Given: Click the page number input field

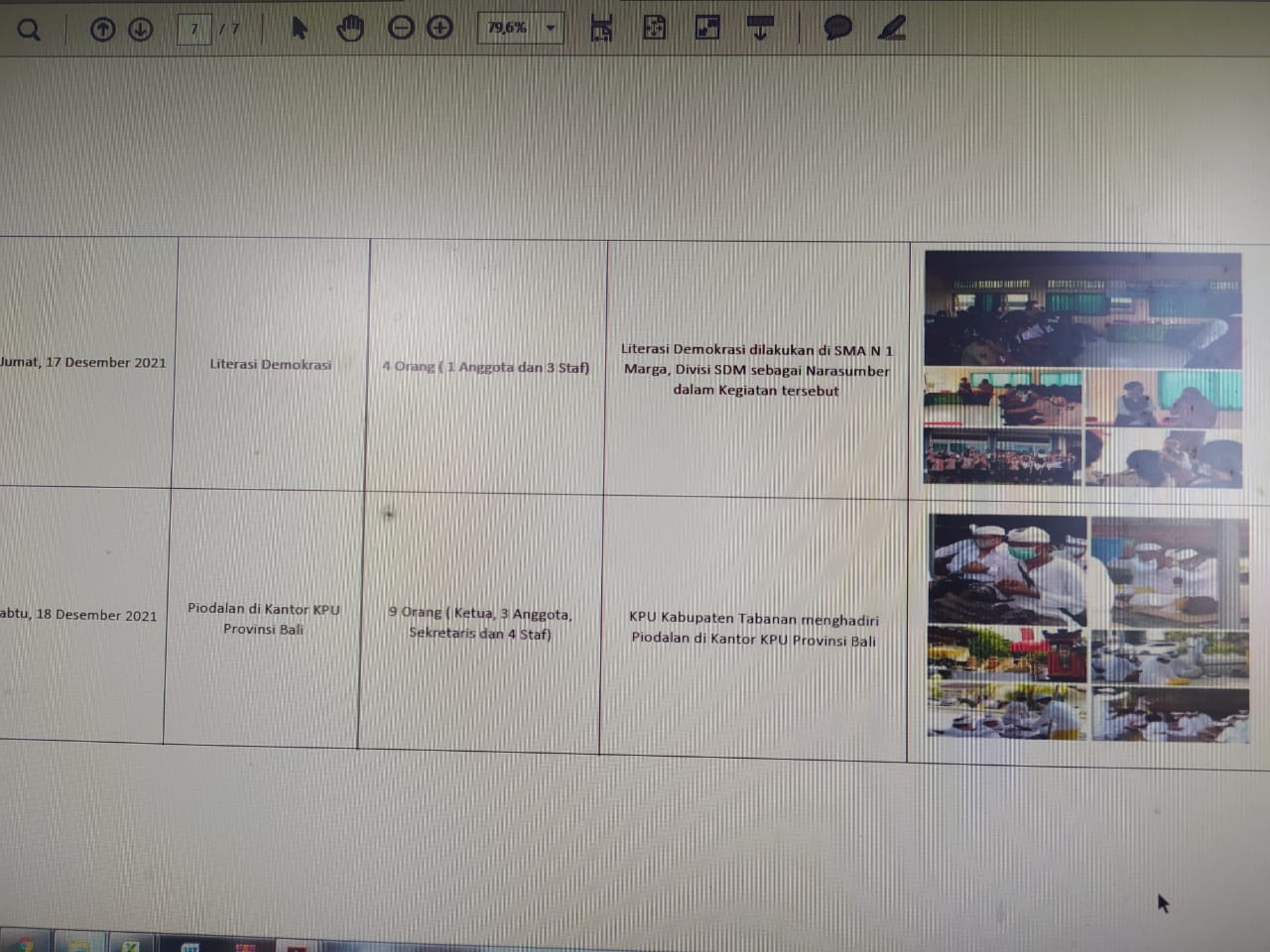Looking at the screenshot, I should click(x=193, y=29).
